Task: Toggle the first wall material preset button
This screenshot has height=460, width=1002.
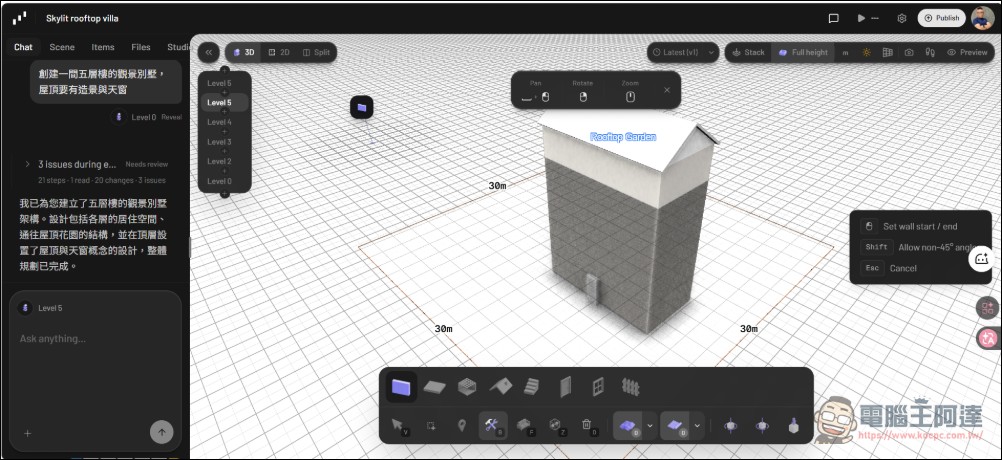Action: (627, 426)
